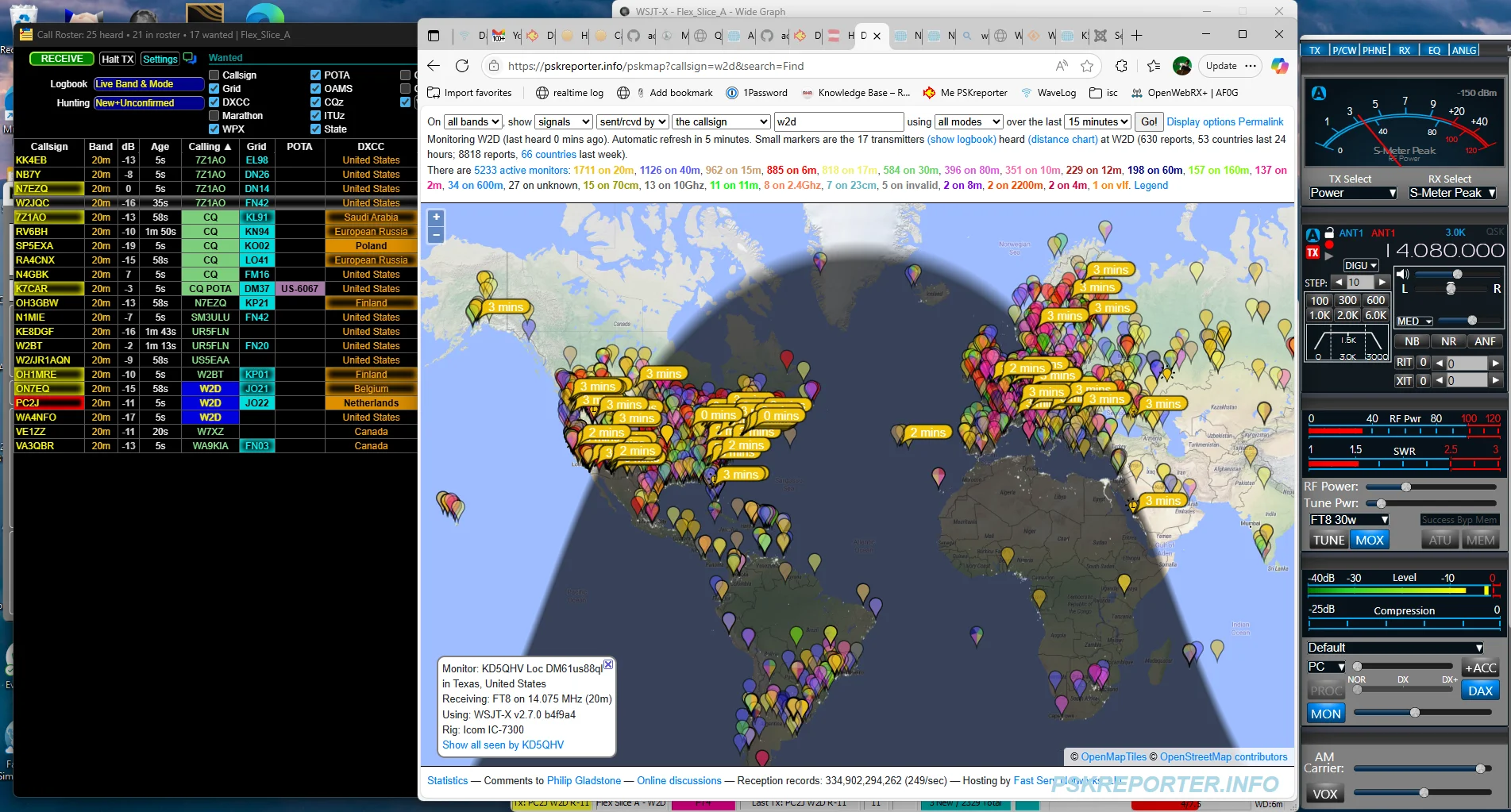1511x812 pixels.
Task: Adjust the RF Power slider
Action: point(1405,487)
